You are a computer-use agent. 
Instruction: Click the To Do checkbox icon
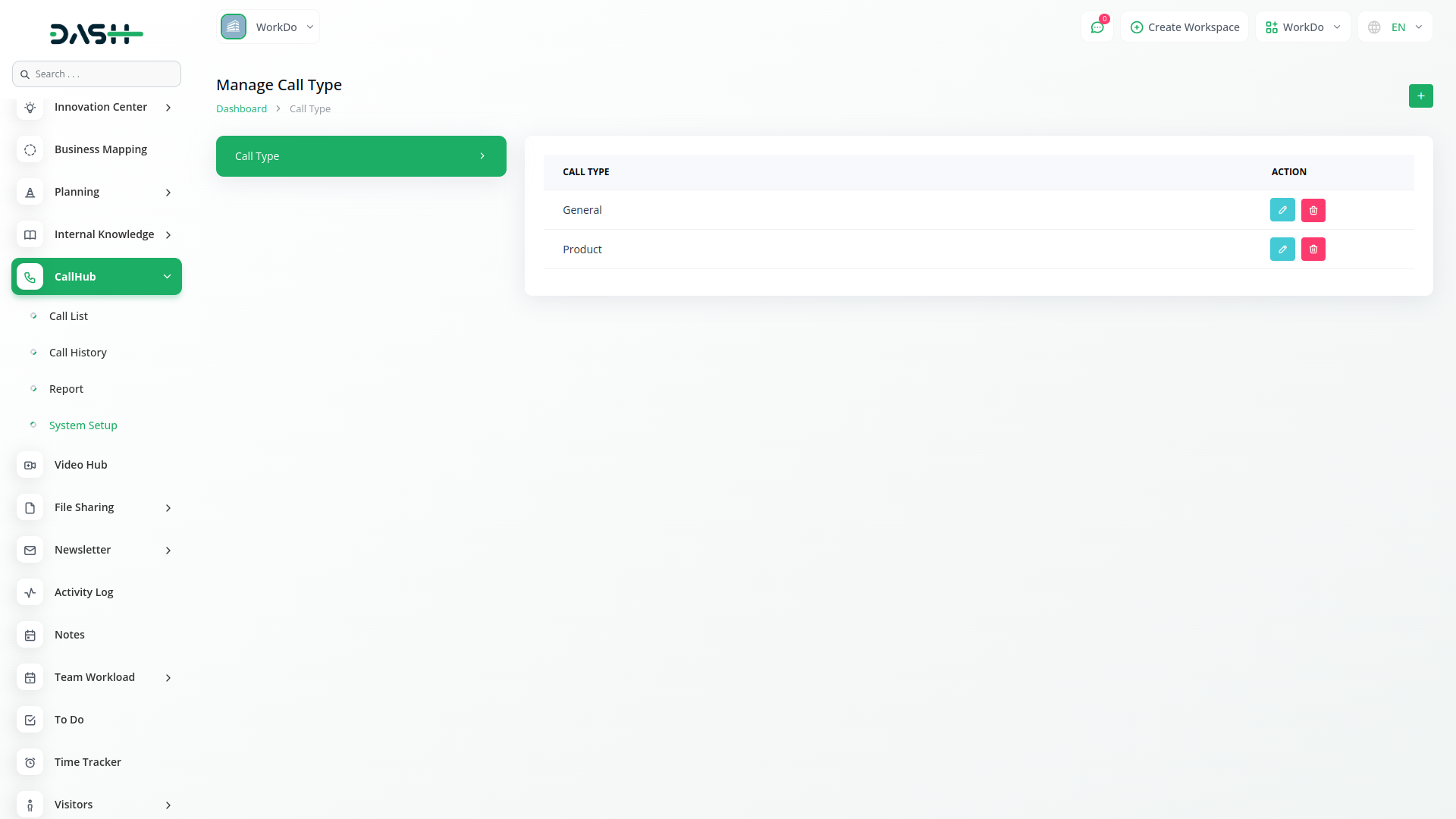(30, 720)
